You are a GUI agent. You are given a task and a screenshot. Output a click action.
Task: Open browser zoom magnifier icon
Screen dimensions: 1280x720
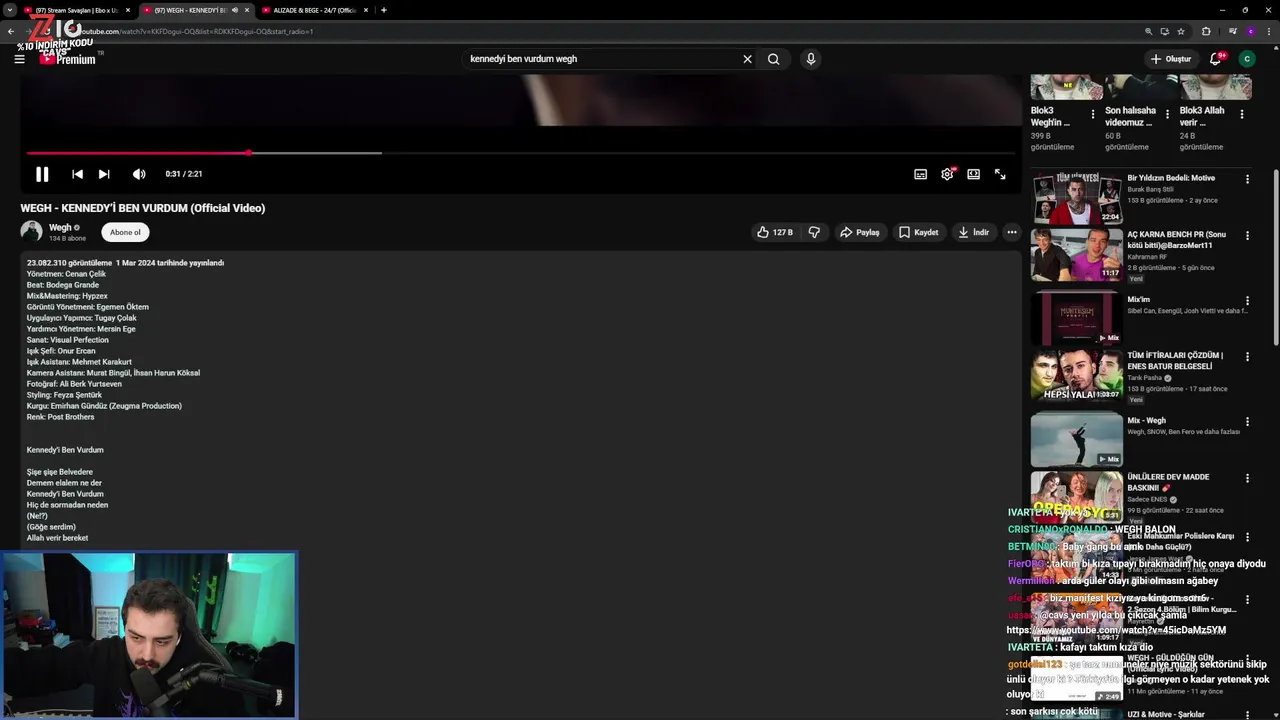coord(1149,31)
